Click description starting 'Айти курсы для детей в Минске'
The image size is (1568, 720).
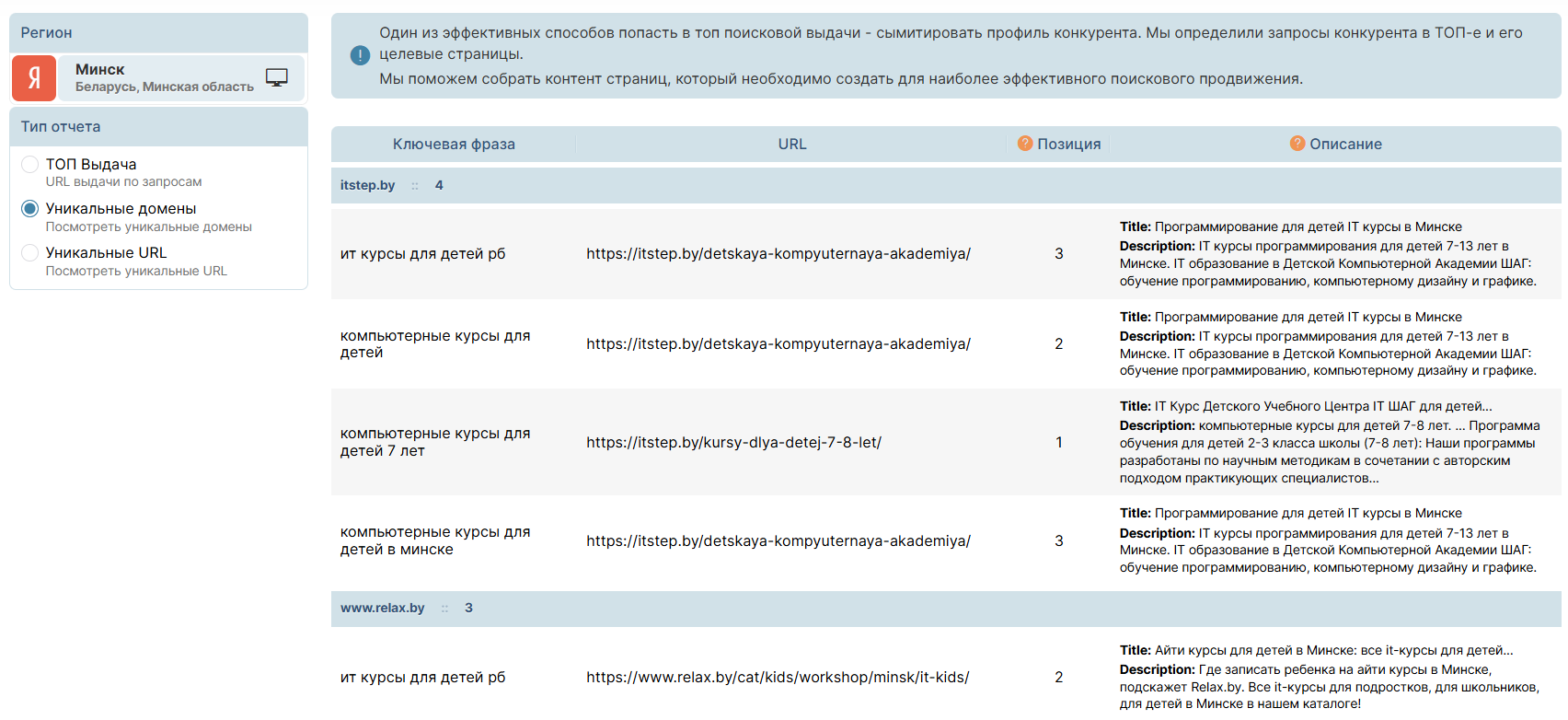tap(1331, 677)
